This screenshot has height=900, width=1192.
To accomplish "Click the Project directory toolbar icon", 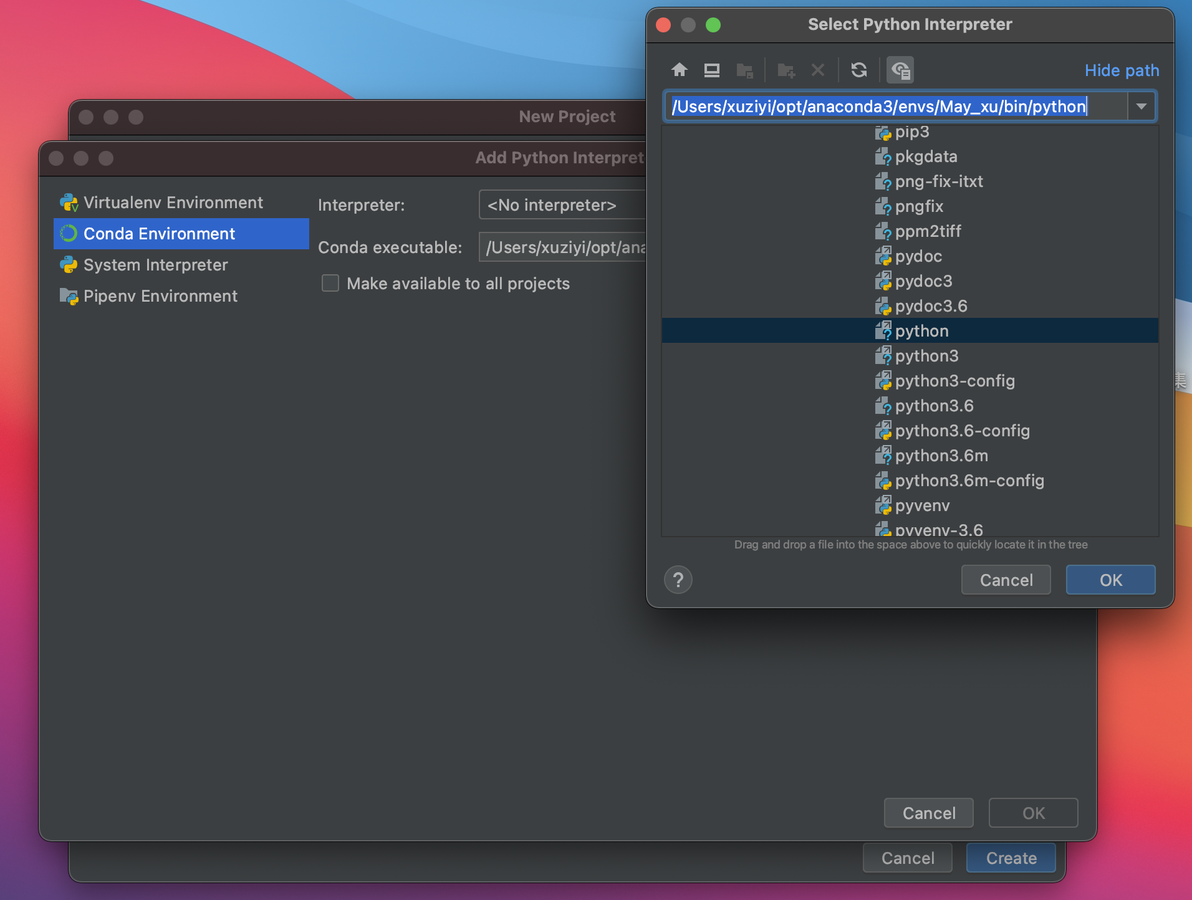I will (x=745, y=71).
